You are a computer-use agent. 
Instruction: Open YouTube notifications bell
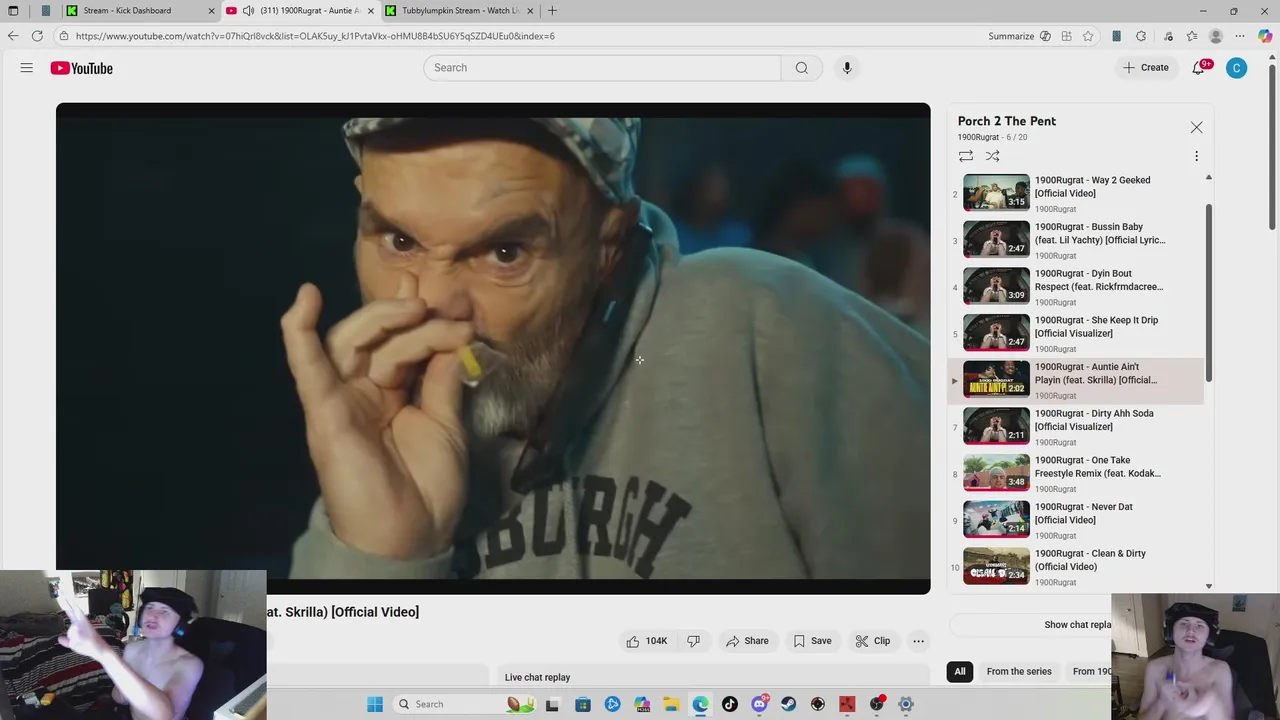(x=1199, y=68)
